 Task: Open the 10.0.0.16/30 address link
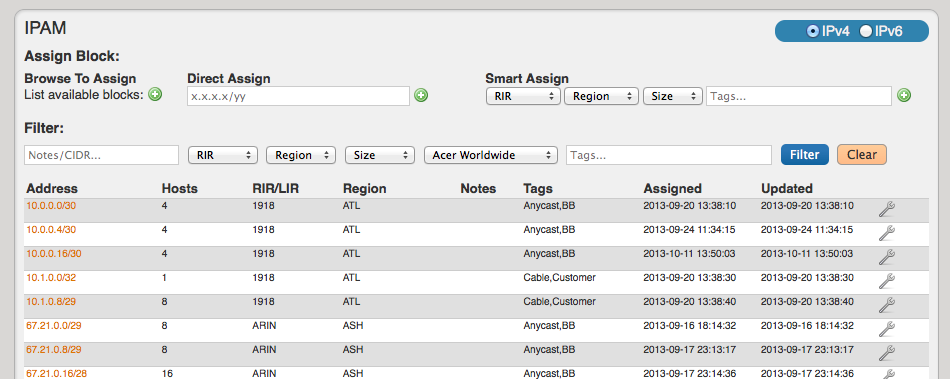pos(54,254)
